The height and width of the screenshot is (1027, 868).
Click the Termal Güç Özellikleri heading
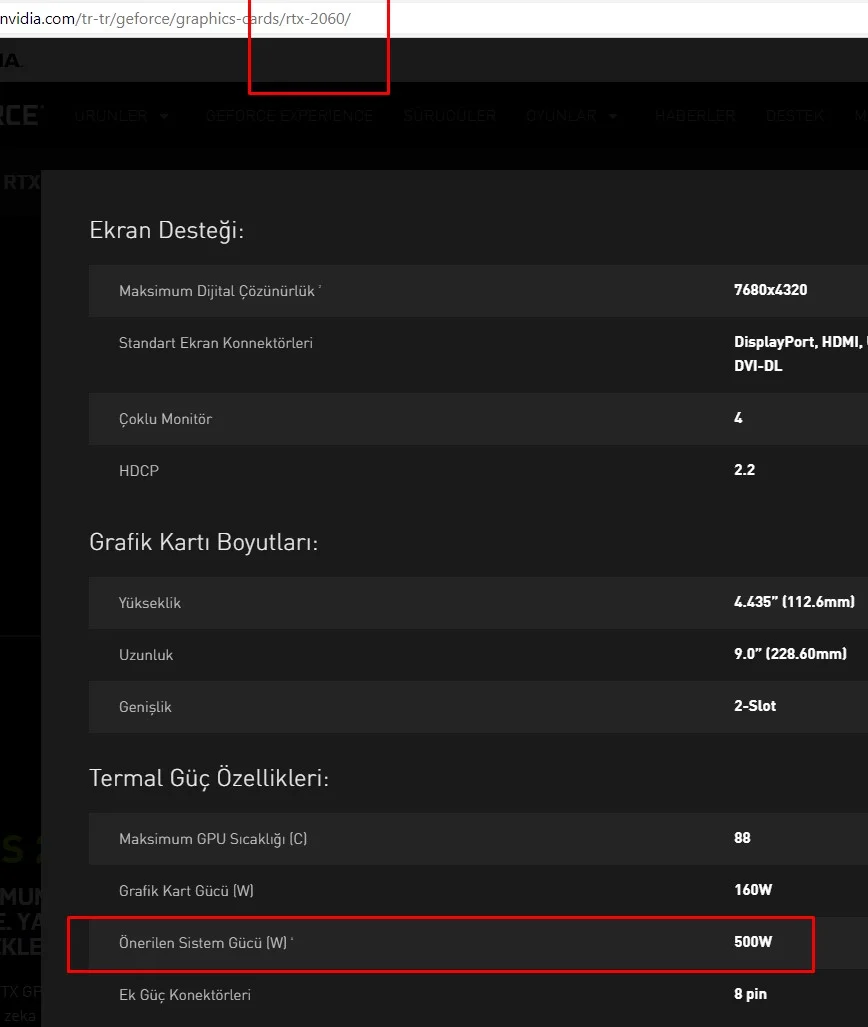click(x=209, y=777)
